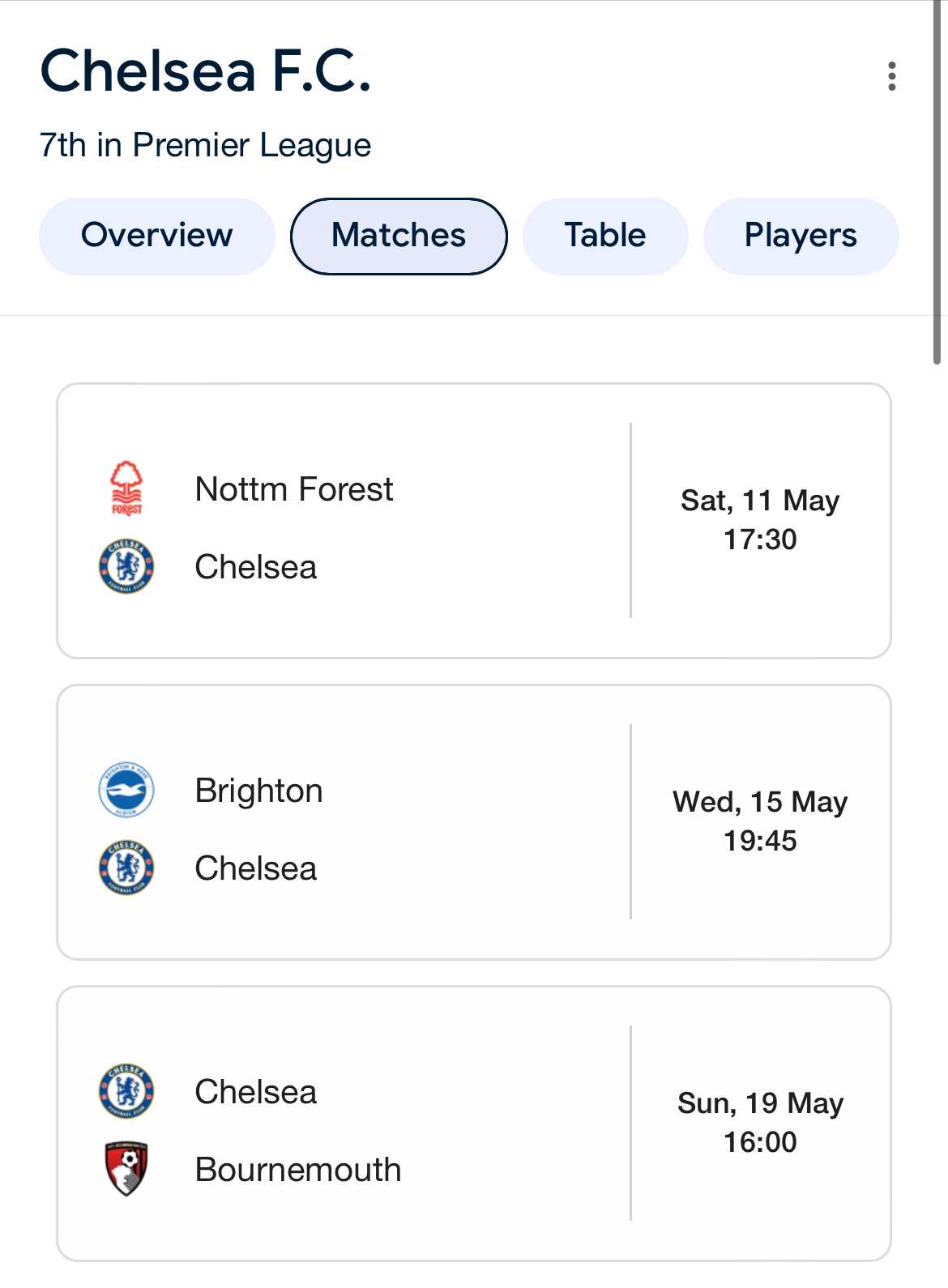The image size is (948, 1288).
Task: Click the Brighton club crest
Action: pos(126,790)
